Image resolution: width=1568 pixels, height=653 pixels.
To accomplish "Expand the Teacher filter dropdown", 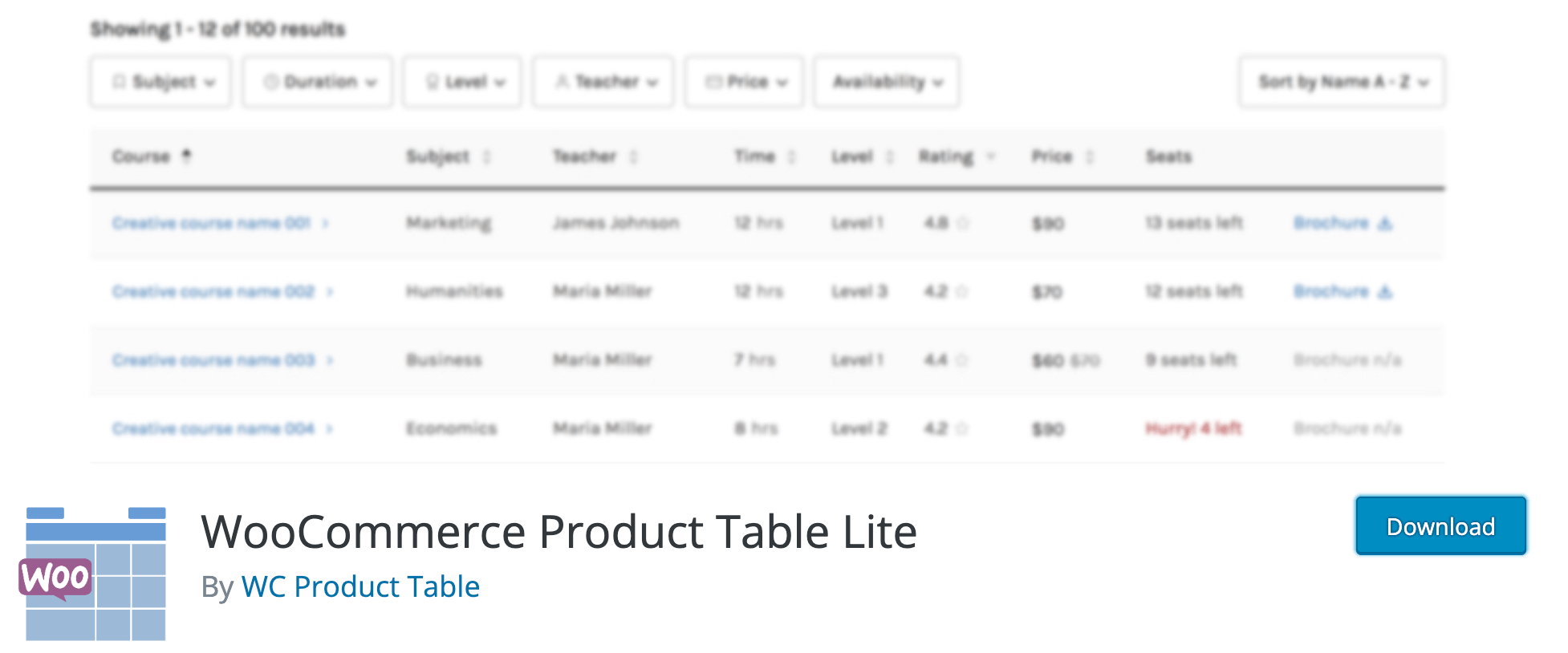I will pyautogui.click(x=603, y=82).
